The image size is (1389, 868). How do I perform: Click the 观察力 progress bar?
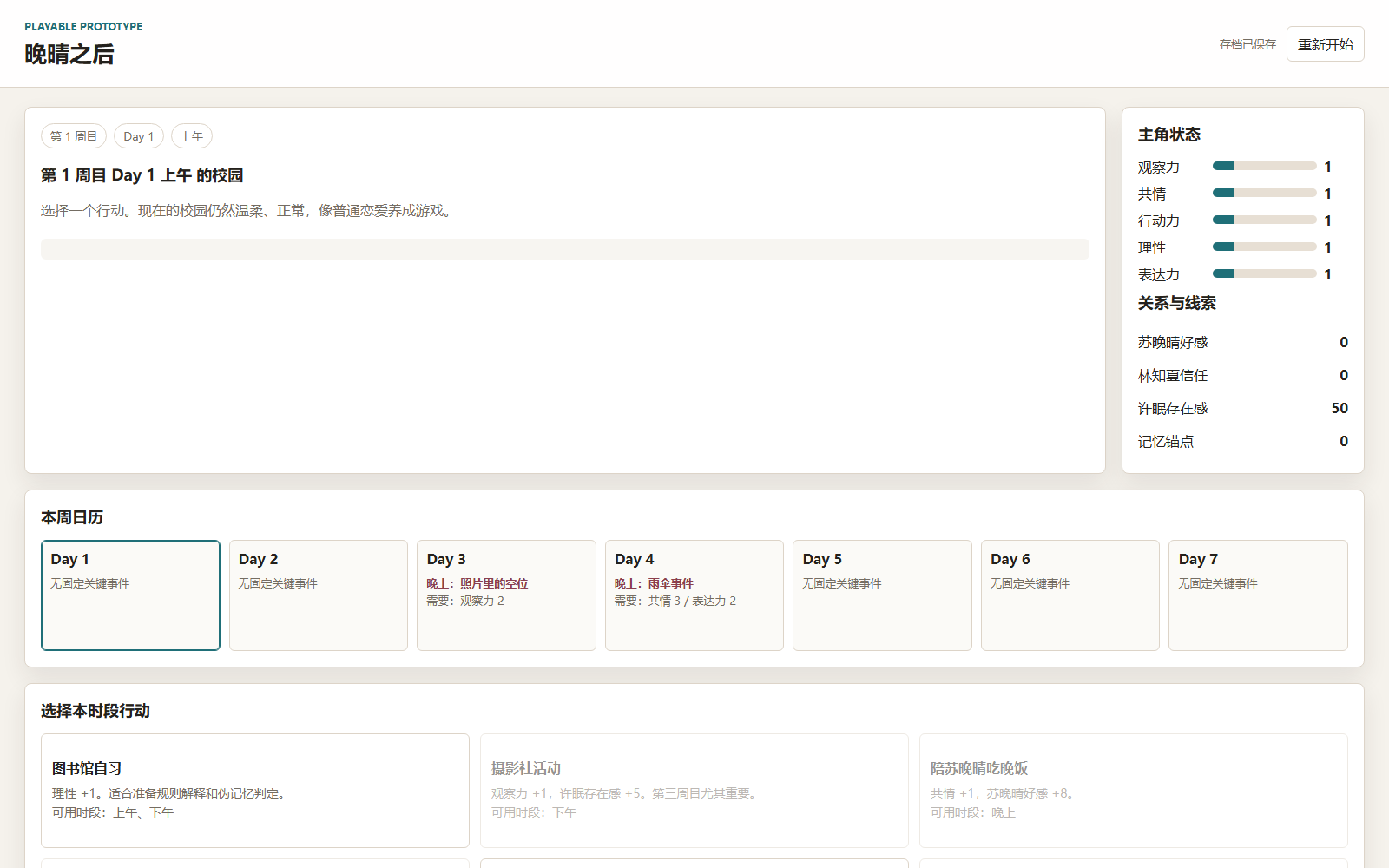coord(1265,166)
